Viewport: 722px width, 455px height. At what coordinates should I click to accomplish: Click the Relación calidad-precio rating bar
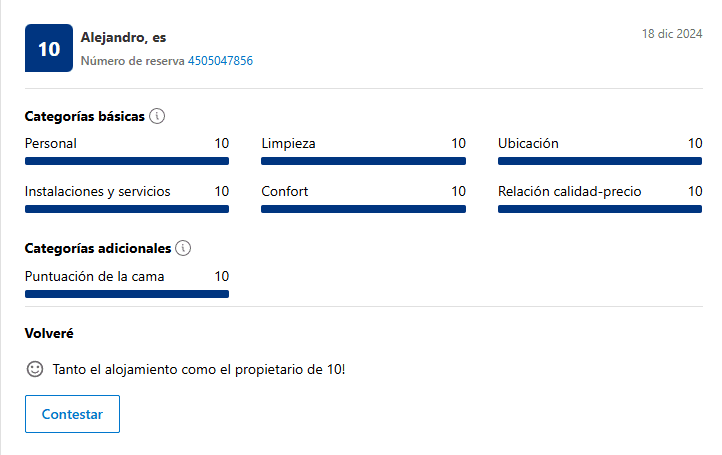click(x=600, y=209)
